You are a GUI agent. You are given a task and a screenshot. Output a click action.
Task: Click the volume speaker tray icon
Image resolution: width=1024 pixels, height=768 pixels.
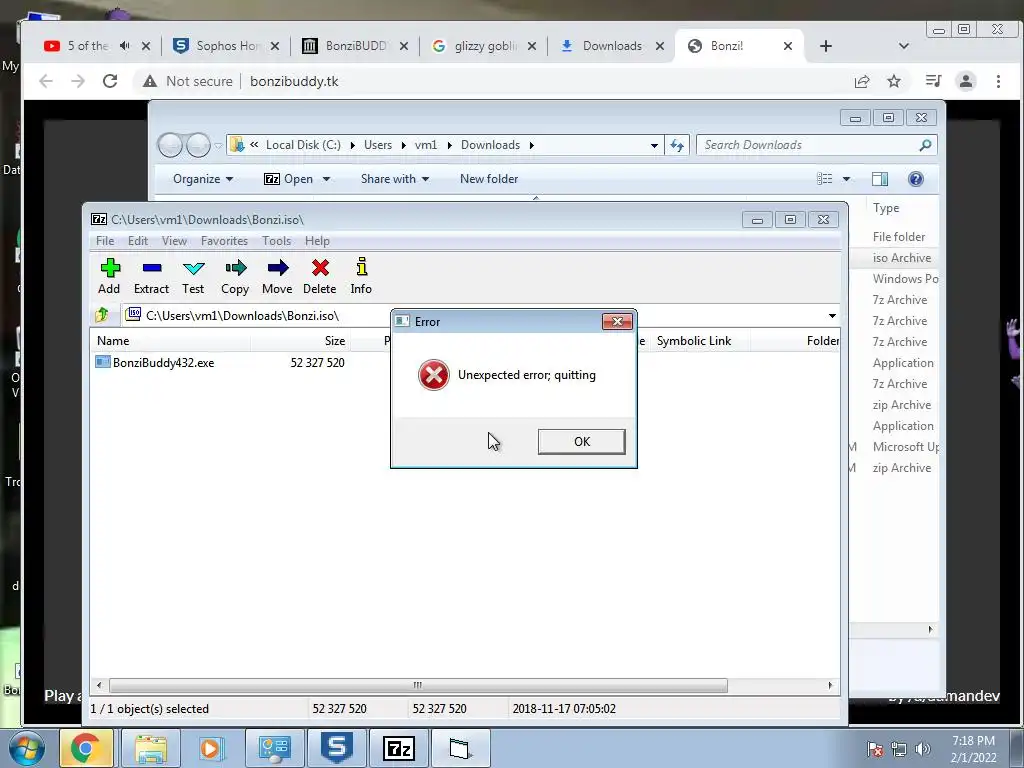click(x=922, y=749)
